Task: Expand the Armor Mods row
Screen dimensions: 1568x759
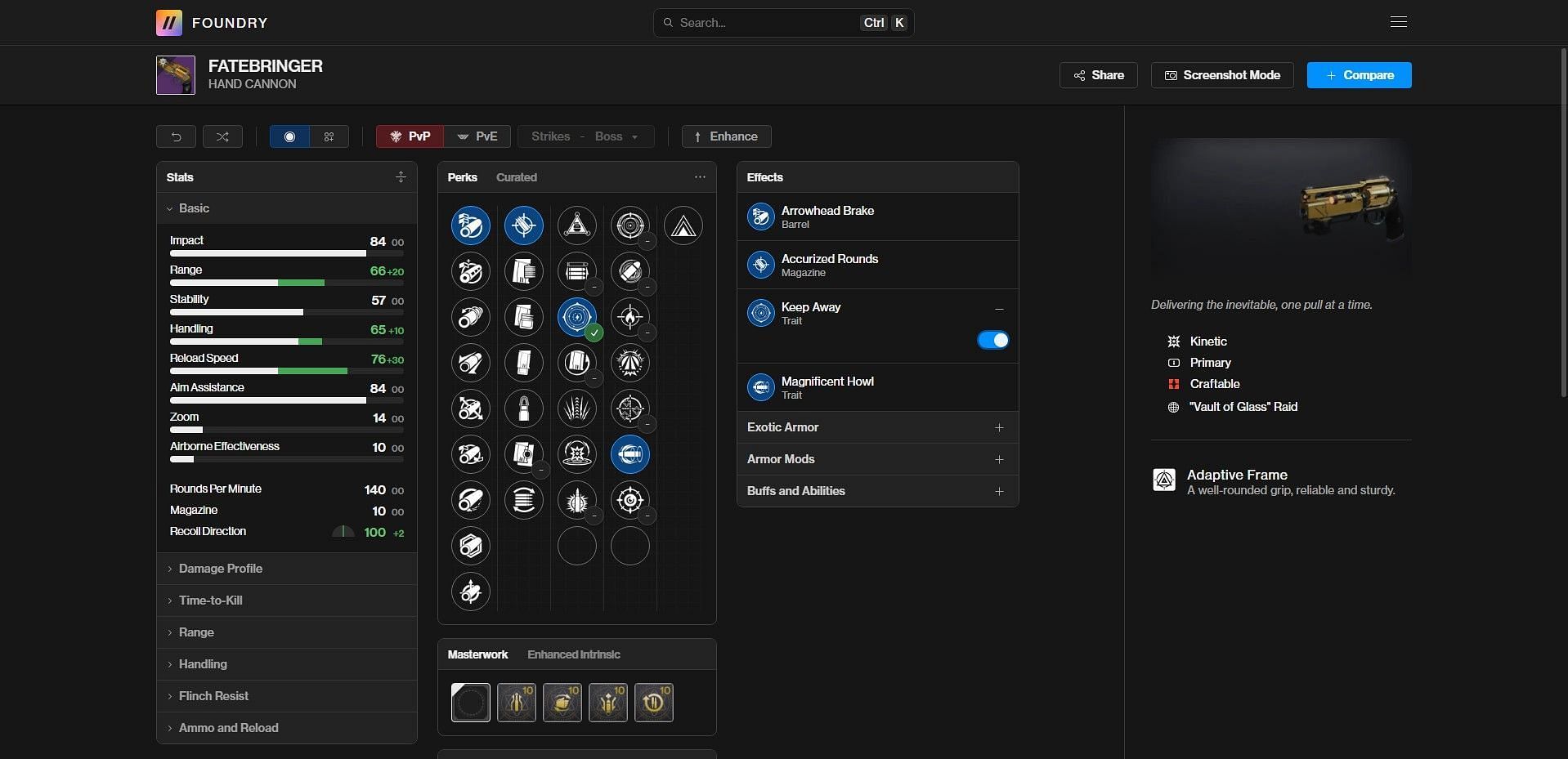Action: click(877, 459)
